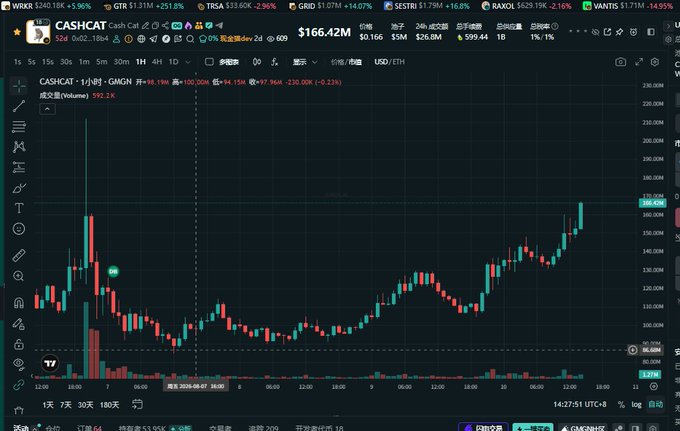The width and height of the screenshot is (680, 431).
Task: Collapse the indicator legend chevron
Action: click(47, 109)
